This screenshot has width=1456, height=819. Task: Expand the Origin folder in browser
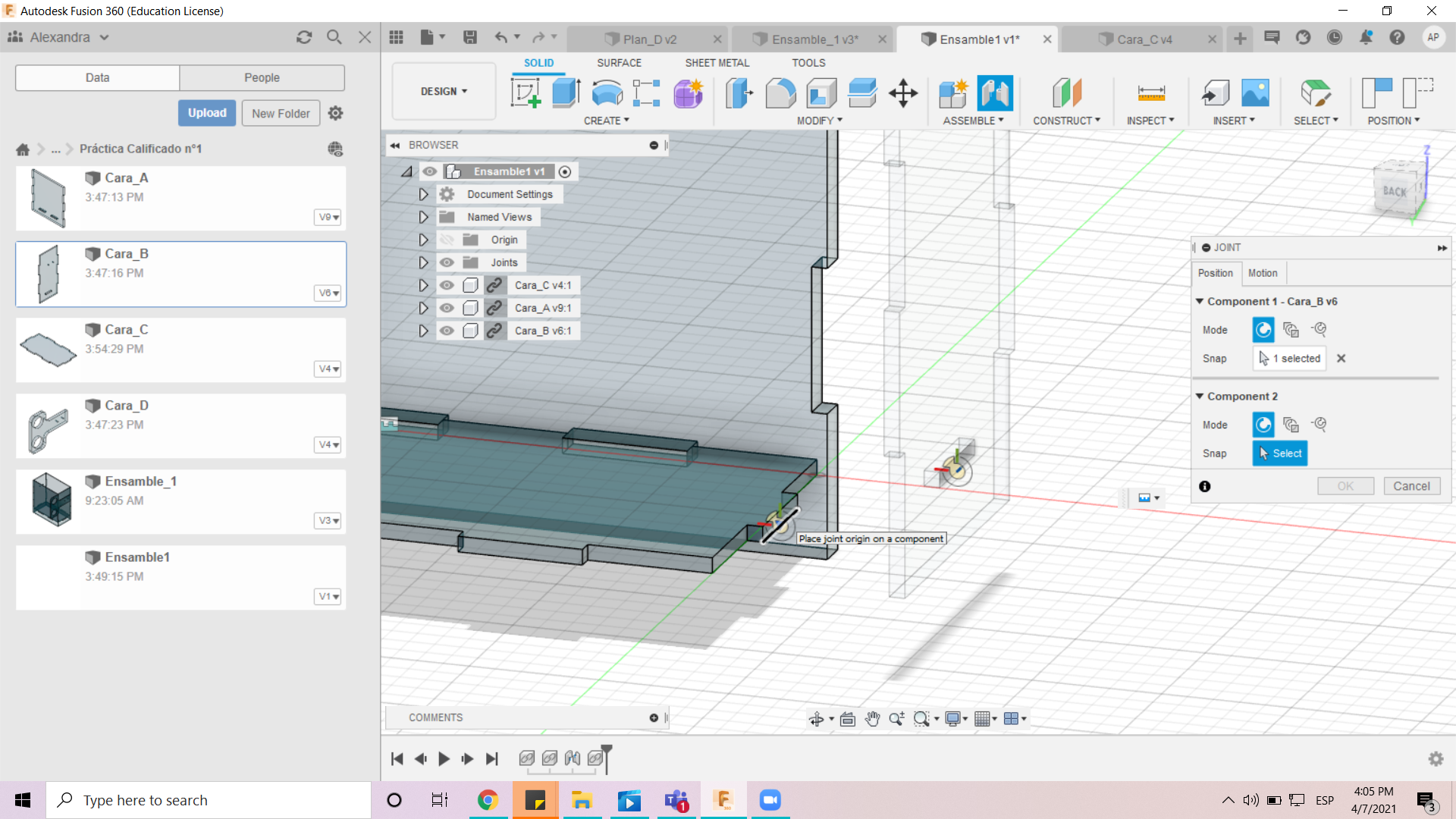pyautogui.click(x=422, y=239)
